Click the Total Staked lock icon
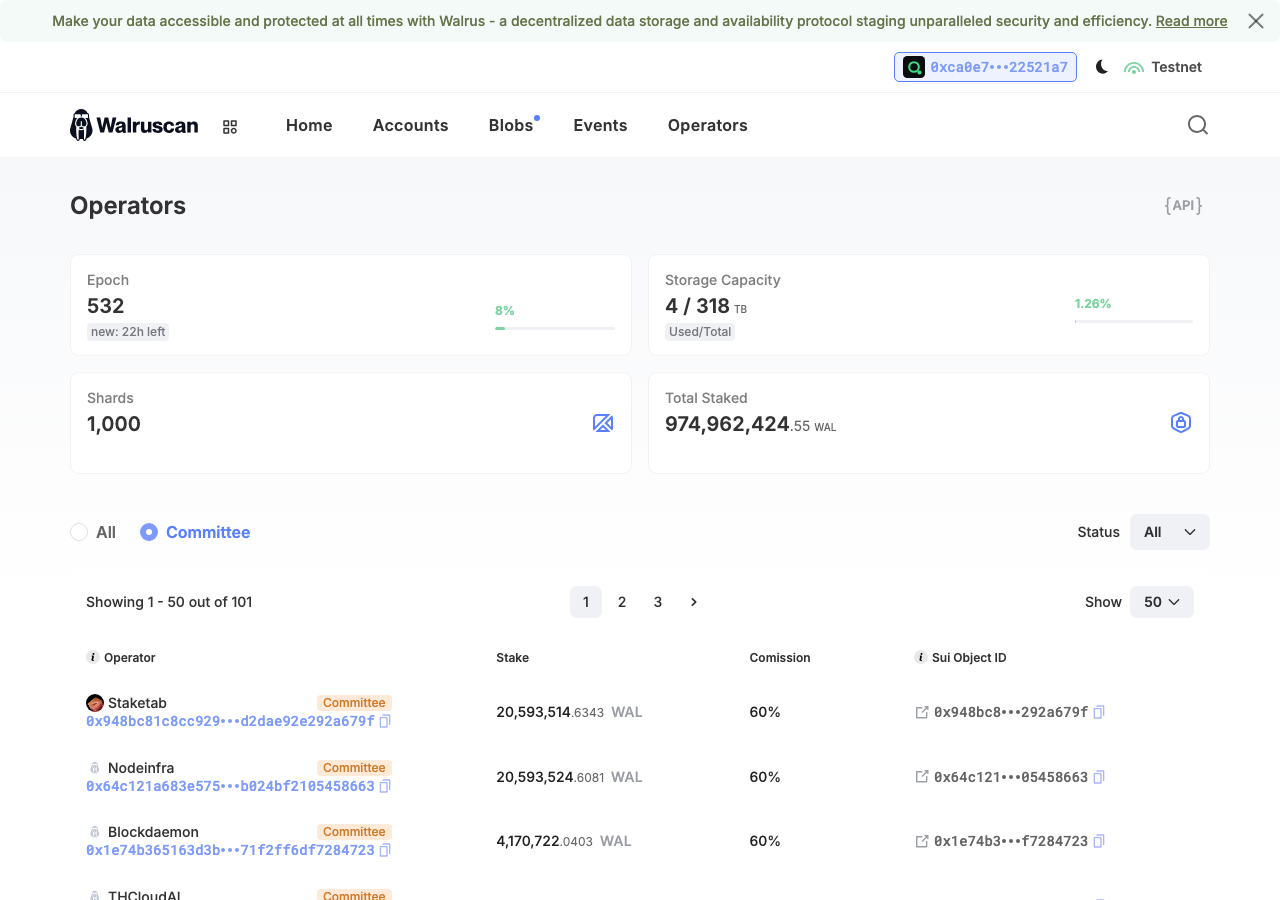 tap(1181, 423)
